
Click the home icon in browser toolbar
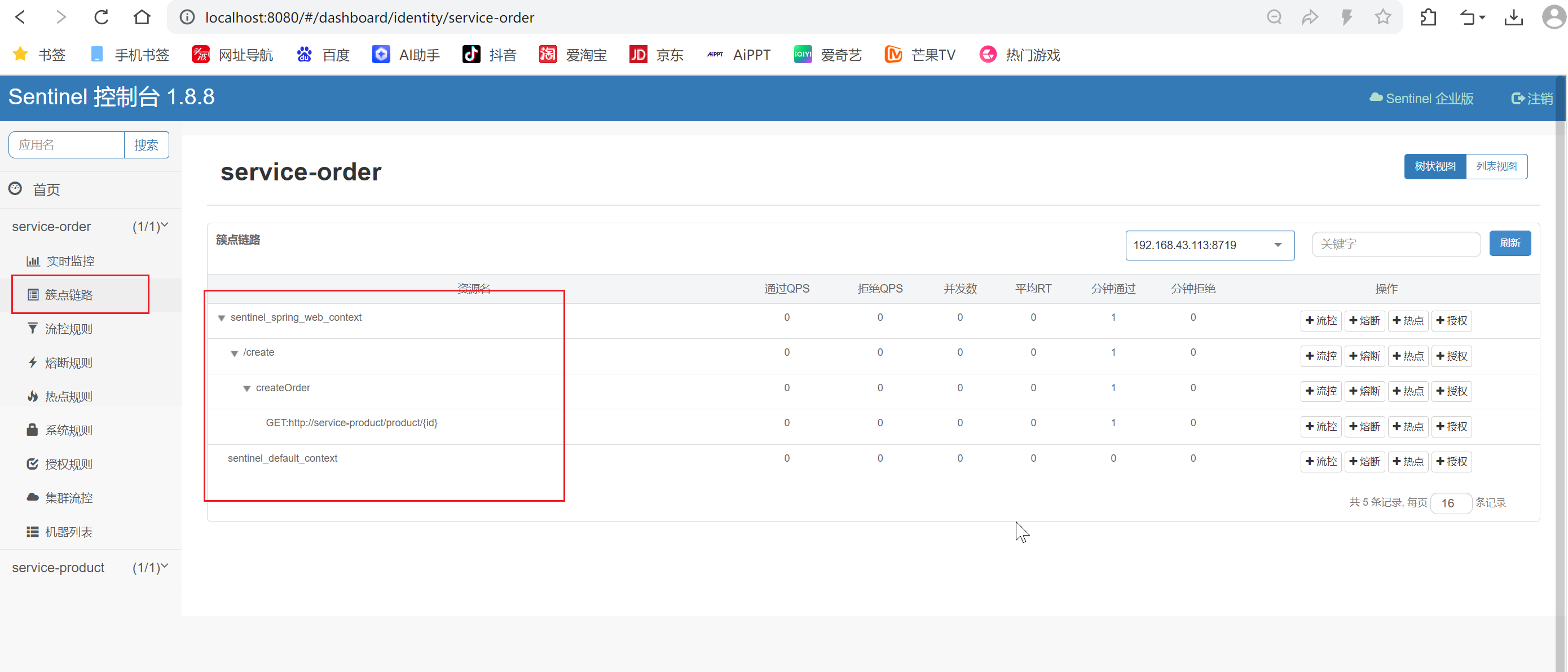pyautogui.click(x=142, y=17)
